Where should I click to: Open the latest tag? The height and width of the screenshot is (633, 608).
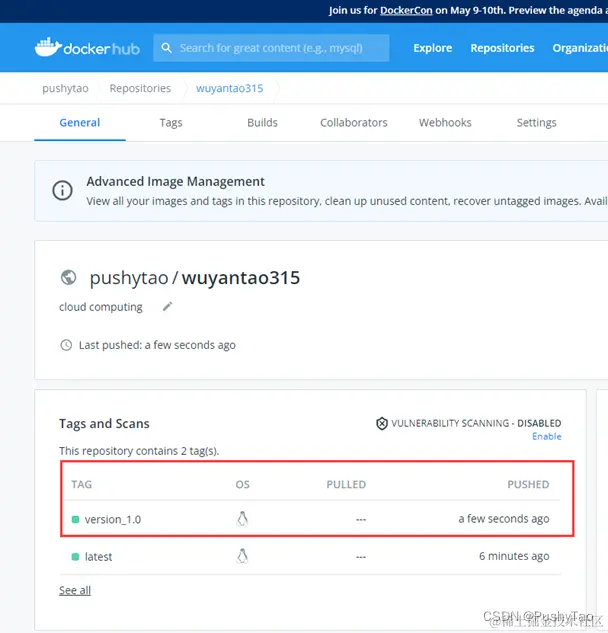coord(98,557)
